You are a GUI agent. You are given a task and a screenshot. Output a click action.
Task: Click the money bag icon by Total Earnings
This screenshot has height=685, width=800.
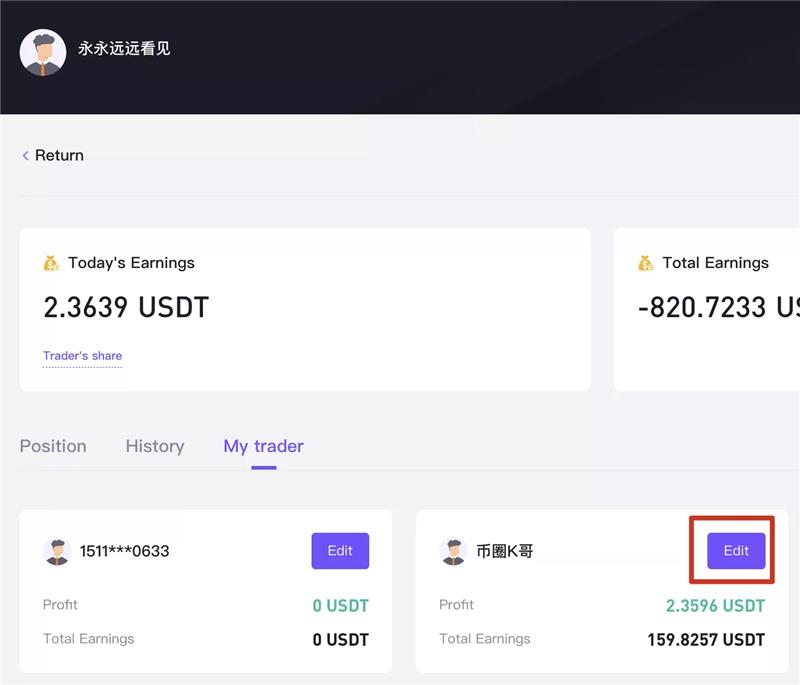point(645,263)
